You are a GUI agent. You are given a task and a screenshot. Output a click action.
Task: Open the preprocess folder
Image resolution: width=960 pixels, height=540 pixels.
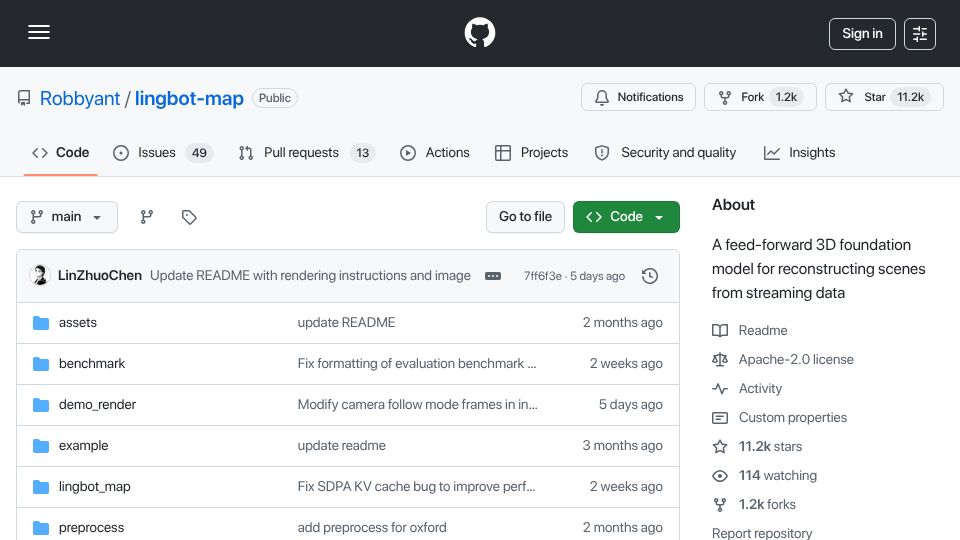(x=91, y=528)
